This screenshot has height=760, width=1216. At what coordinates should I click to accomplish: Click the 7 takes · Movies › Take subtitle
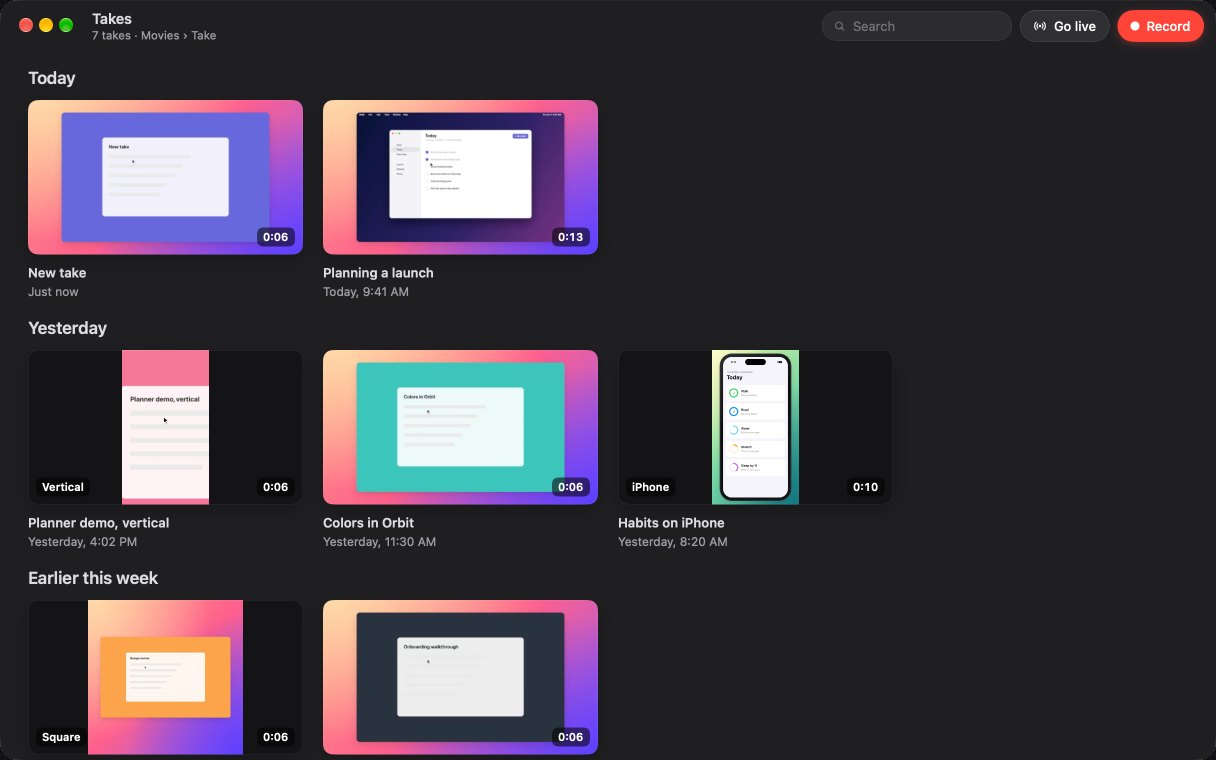pos(154,35)
